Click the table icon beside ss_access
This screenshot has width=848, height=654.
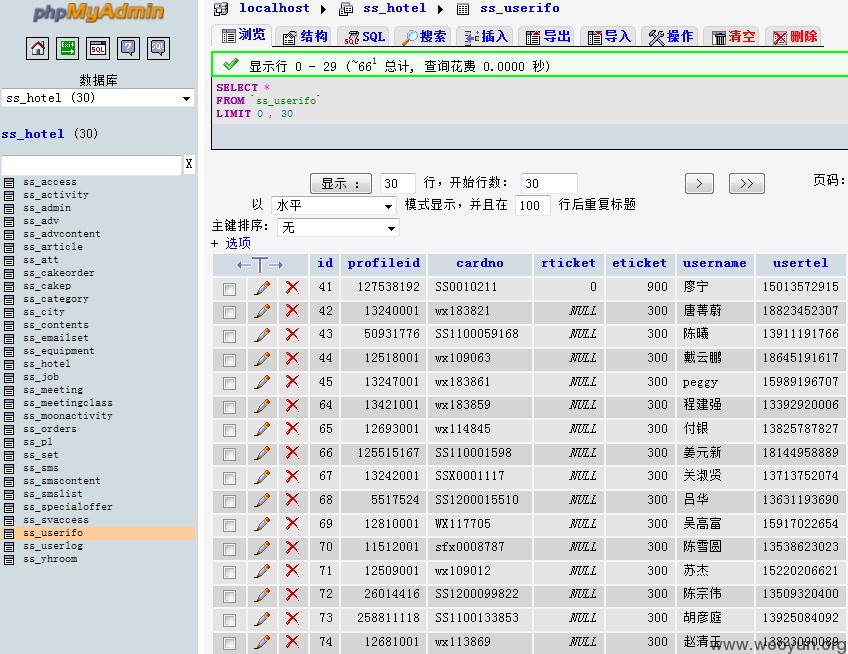point(9,183)
